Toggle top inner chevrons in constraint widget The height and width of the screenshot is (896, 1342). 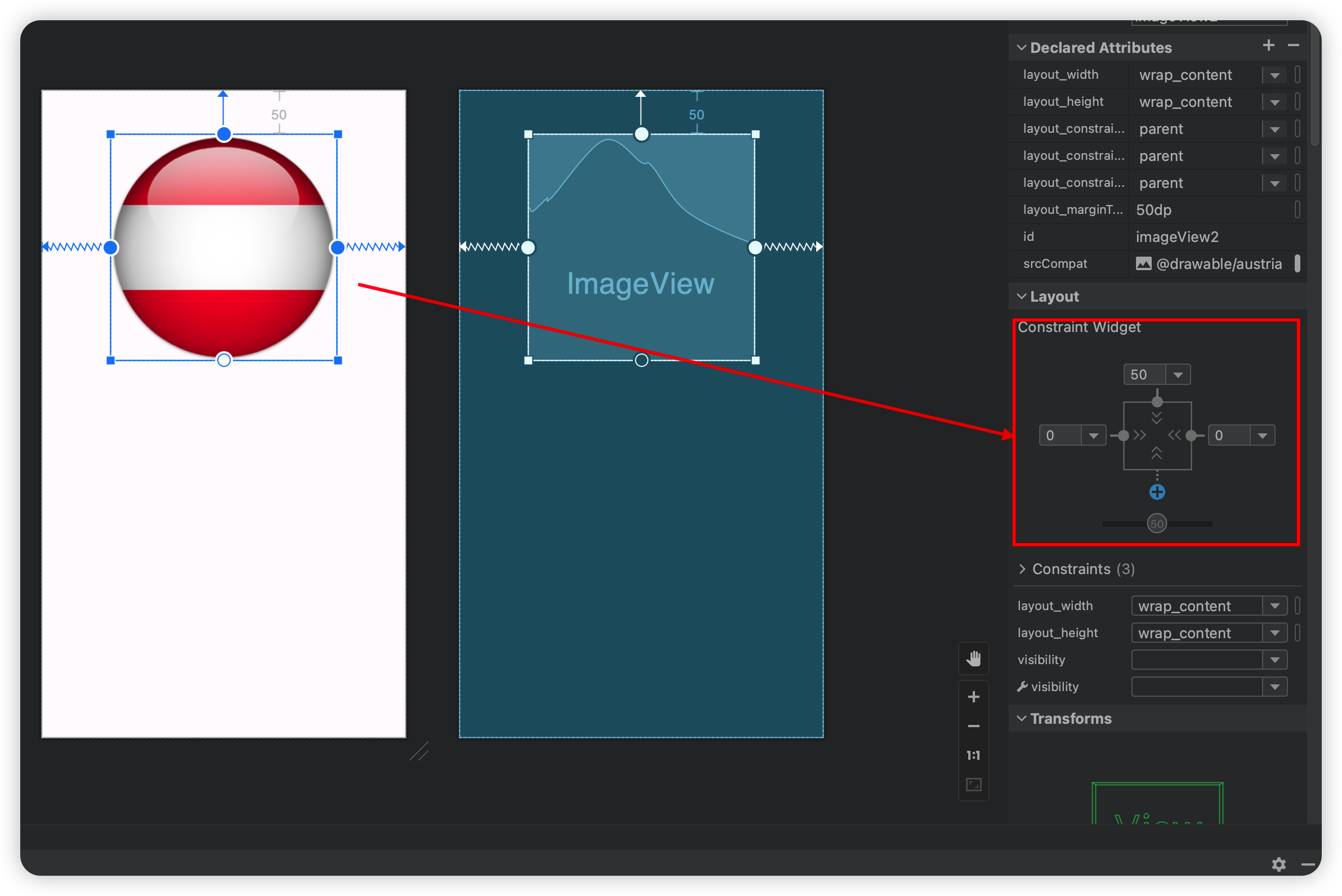[x=1157, y=418]
